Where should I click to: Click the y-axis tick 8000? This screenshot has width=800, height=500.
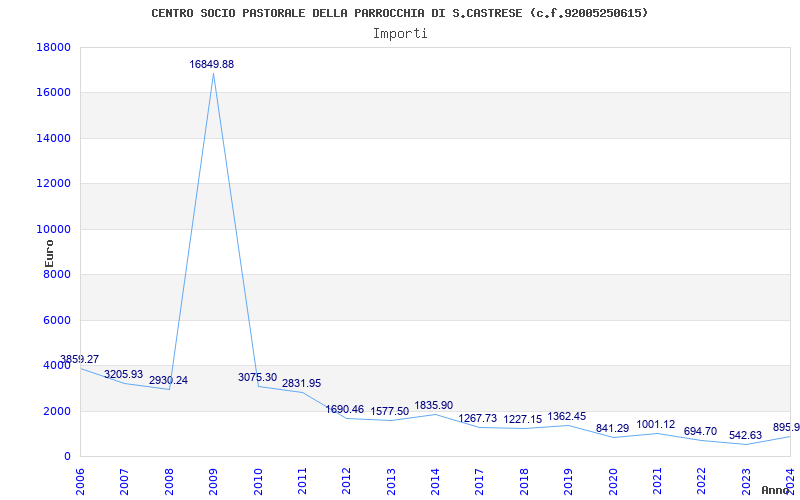(x=56, y=274)
